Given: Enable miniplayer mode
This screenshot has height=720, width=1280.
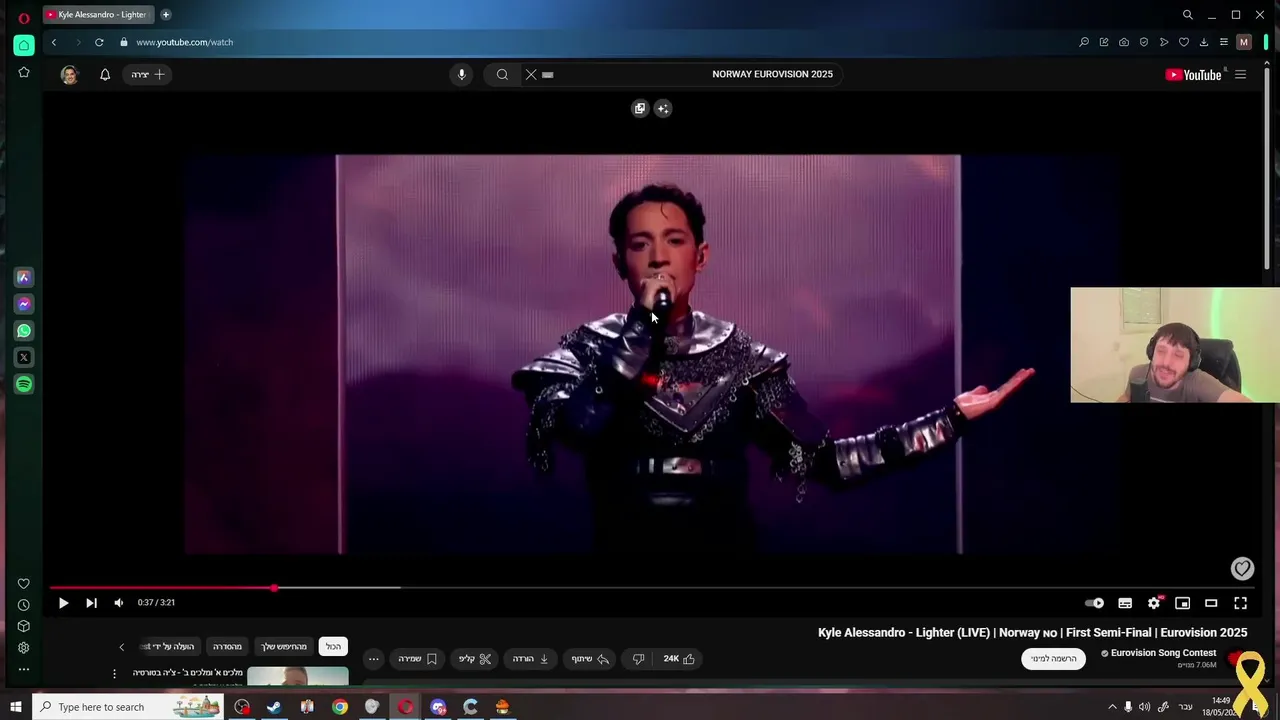Looking at the screenshot, I should (1182, 603).
